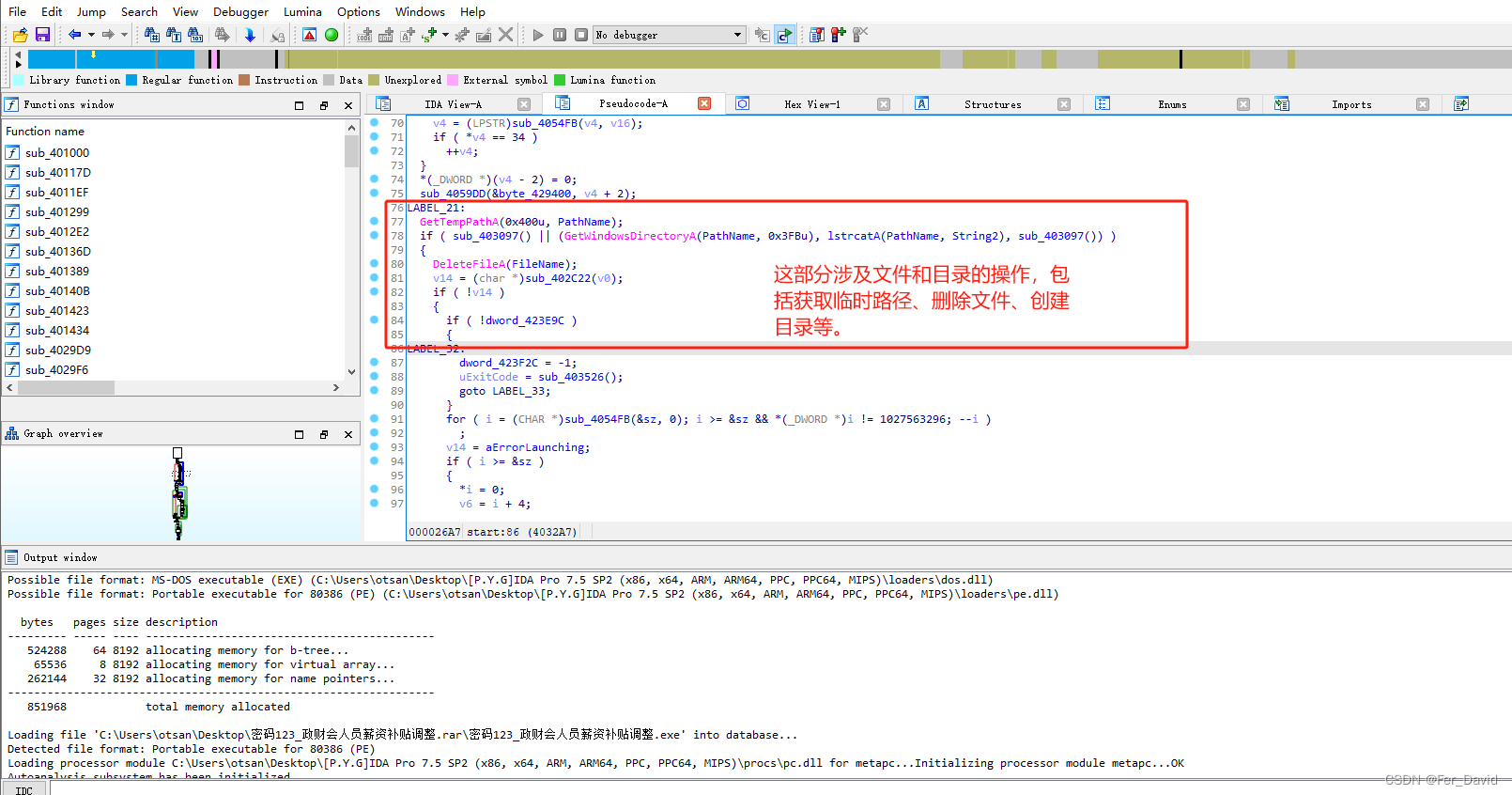
Task: Click the Jump forward arrow icon
Action: (x=108, y=35)
